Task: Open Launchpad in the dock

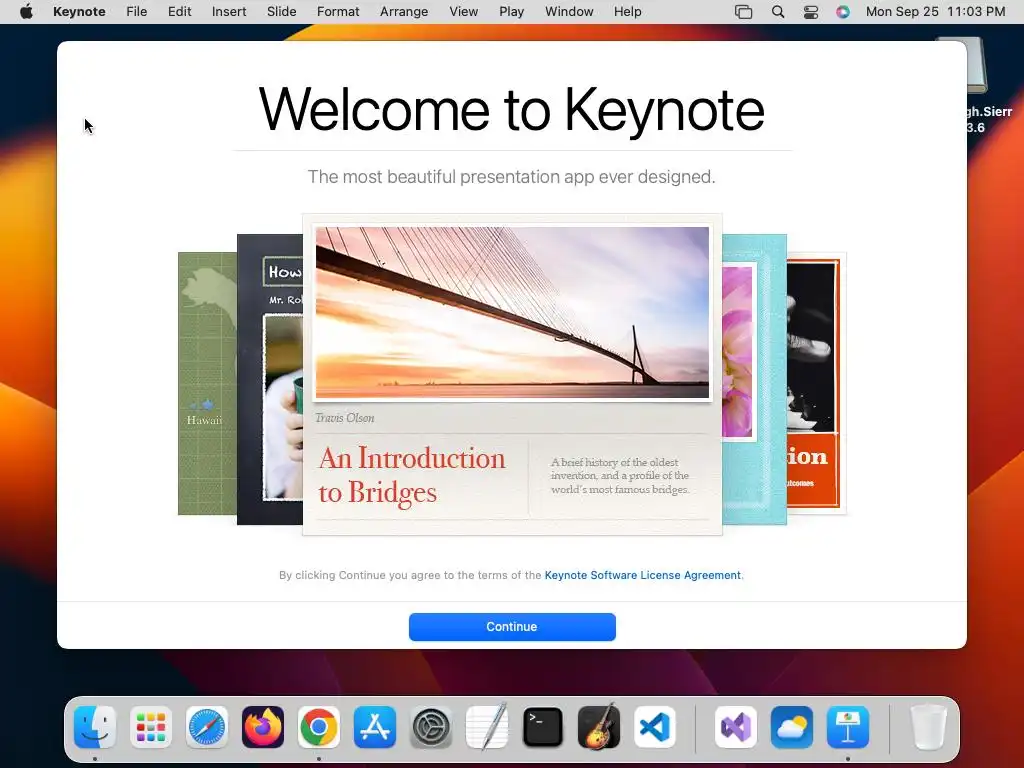Action: pos(151,727)
